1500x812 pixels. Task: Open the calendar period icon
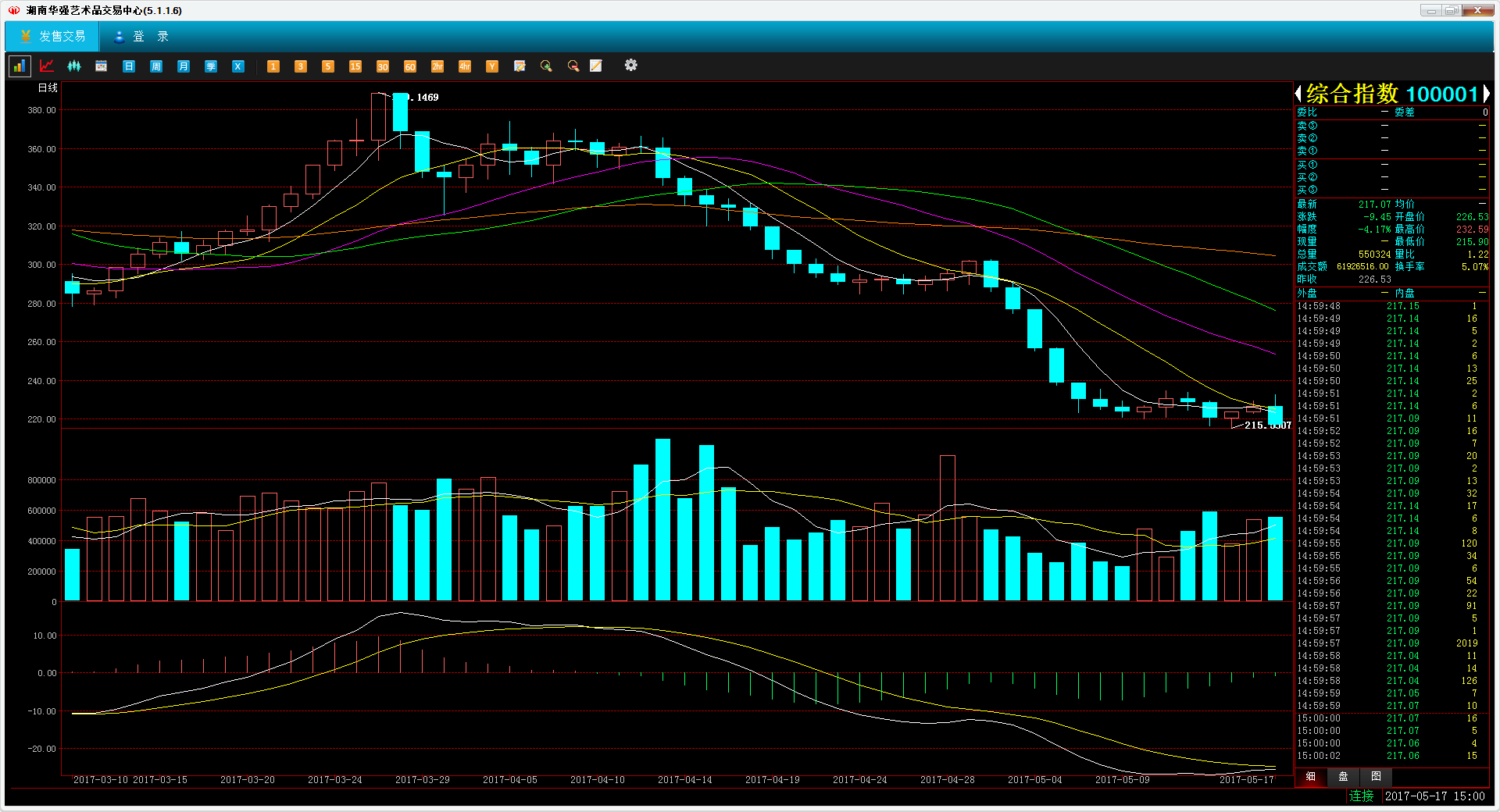[x=102, y=66]
